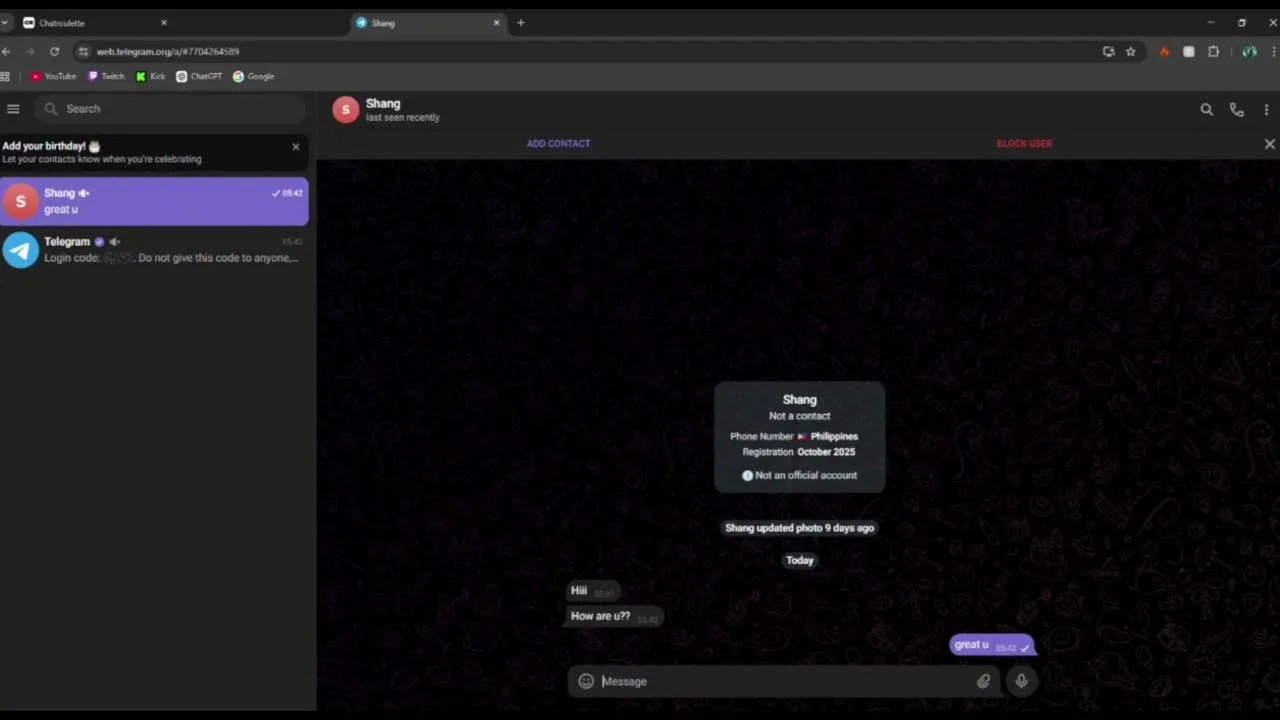Image resolution: width=1280 pixels, height=720 pixels.
Task: Bookmark this page with the star icon
Action: coord(1131,51)
